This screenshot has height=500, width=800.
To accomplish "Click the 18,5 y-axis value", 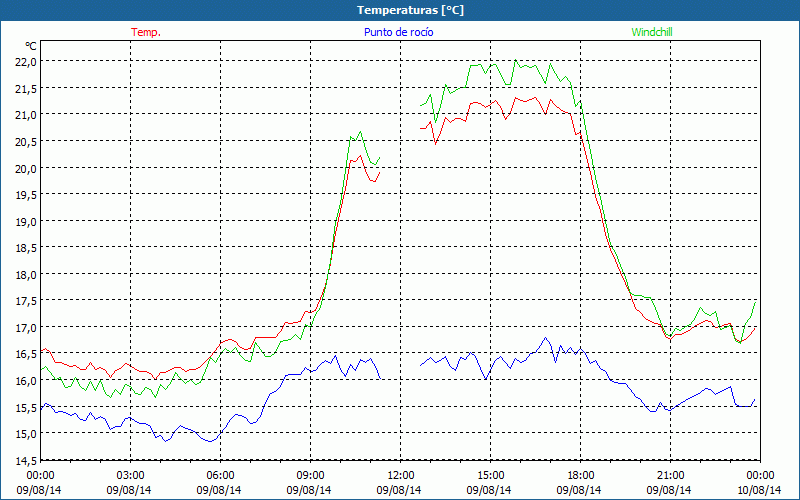I will pos(28,248).
